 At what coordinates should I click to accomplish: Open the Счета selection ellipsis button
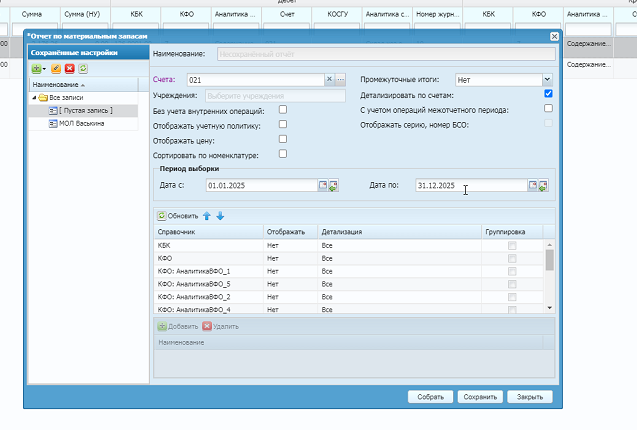tap(340, 79)
